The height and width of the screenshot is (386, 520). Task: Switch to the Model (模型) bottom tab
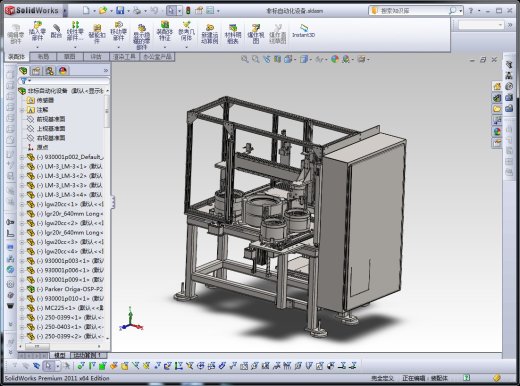click(x=60, y=355)
